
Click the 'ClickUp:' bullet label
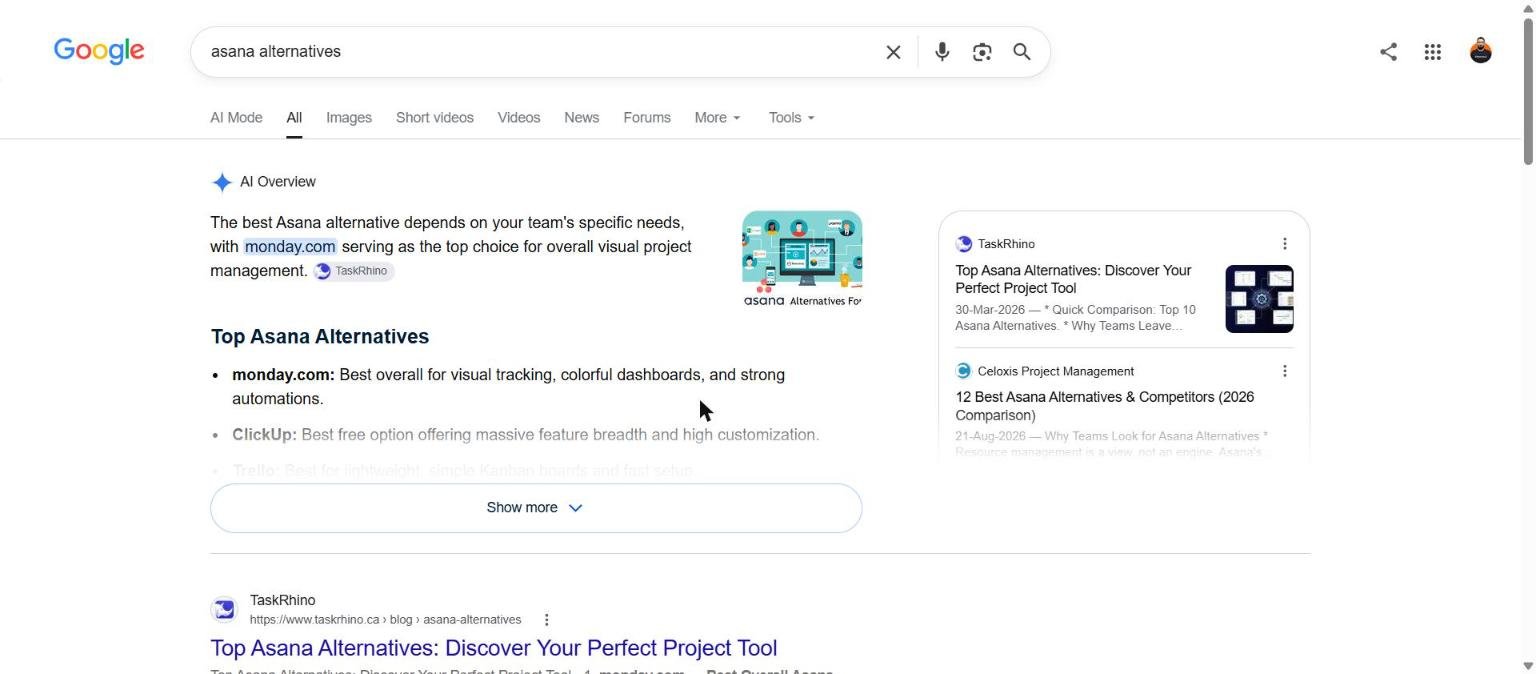(x=264, y=435)
